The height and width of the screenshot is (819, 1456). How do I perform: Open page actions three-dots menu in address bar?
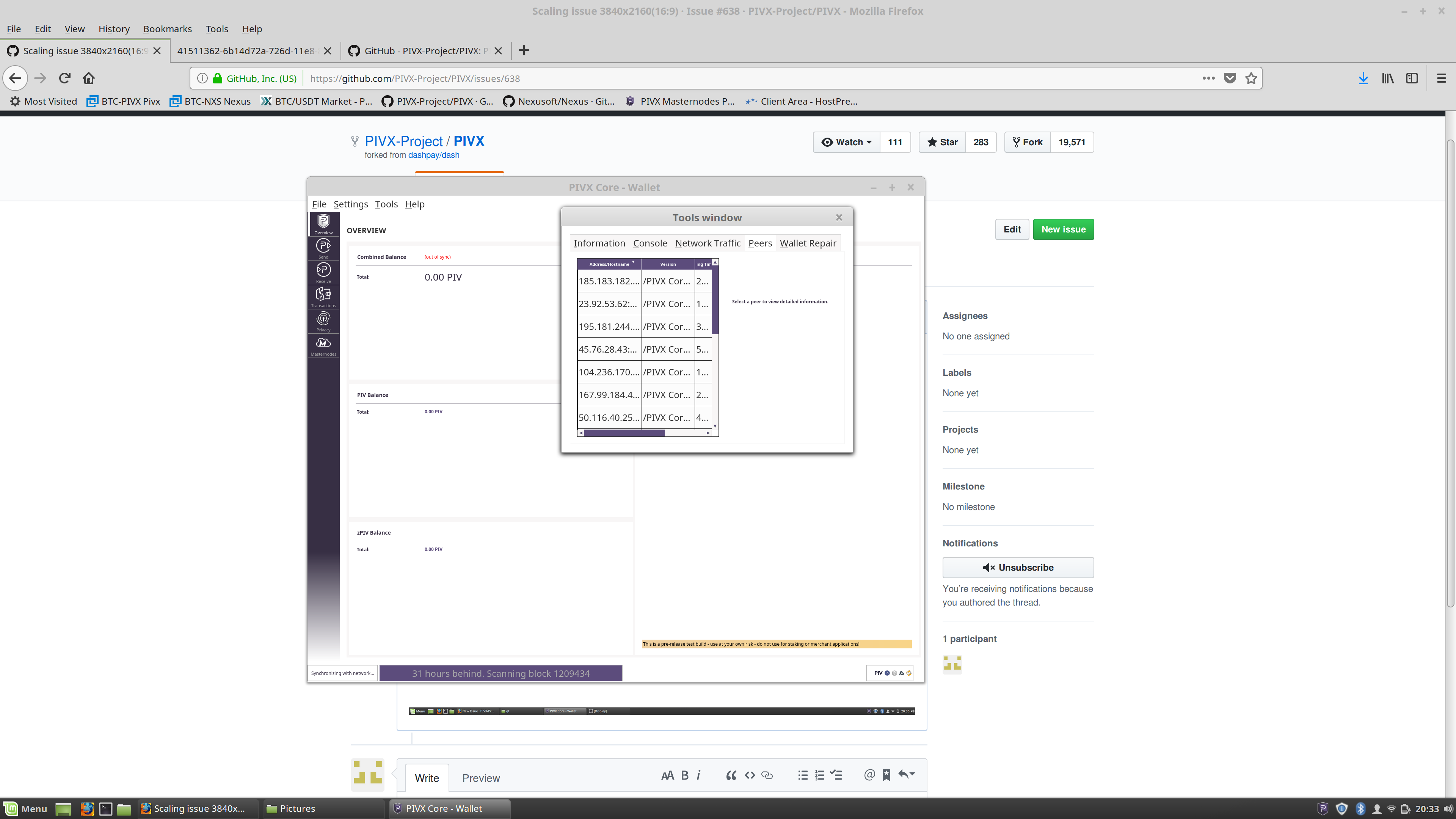click(x=1208, y=78)
